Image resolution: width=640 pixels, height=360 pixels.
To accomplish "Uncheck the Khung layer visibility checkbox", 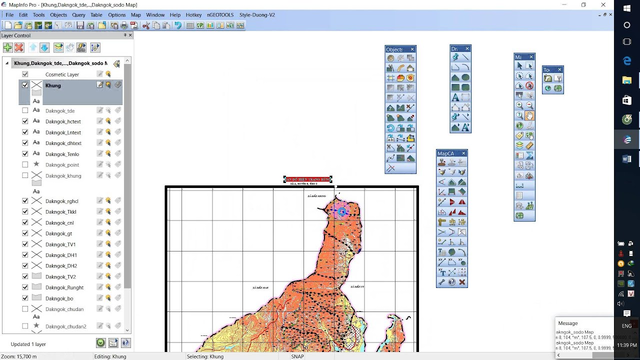I will point(25,85).
